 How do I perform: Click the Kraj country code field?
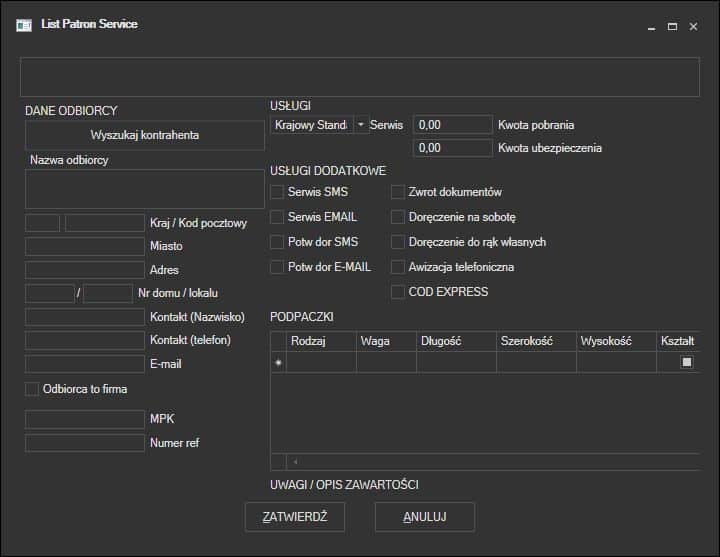click(x=42, y=223)
